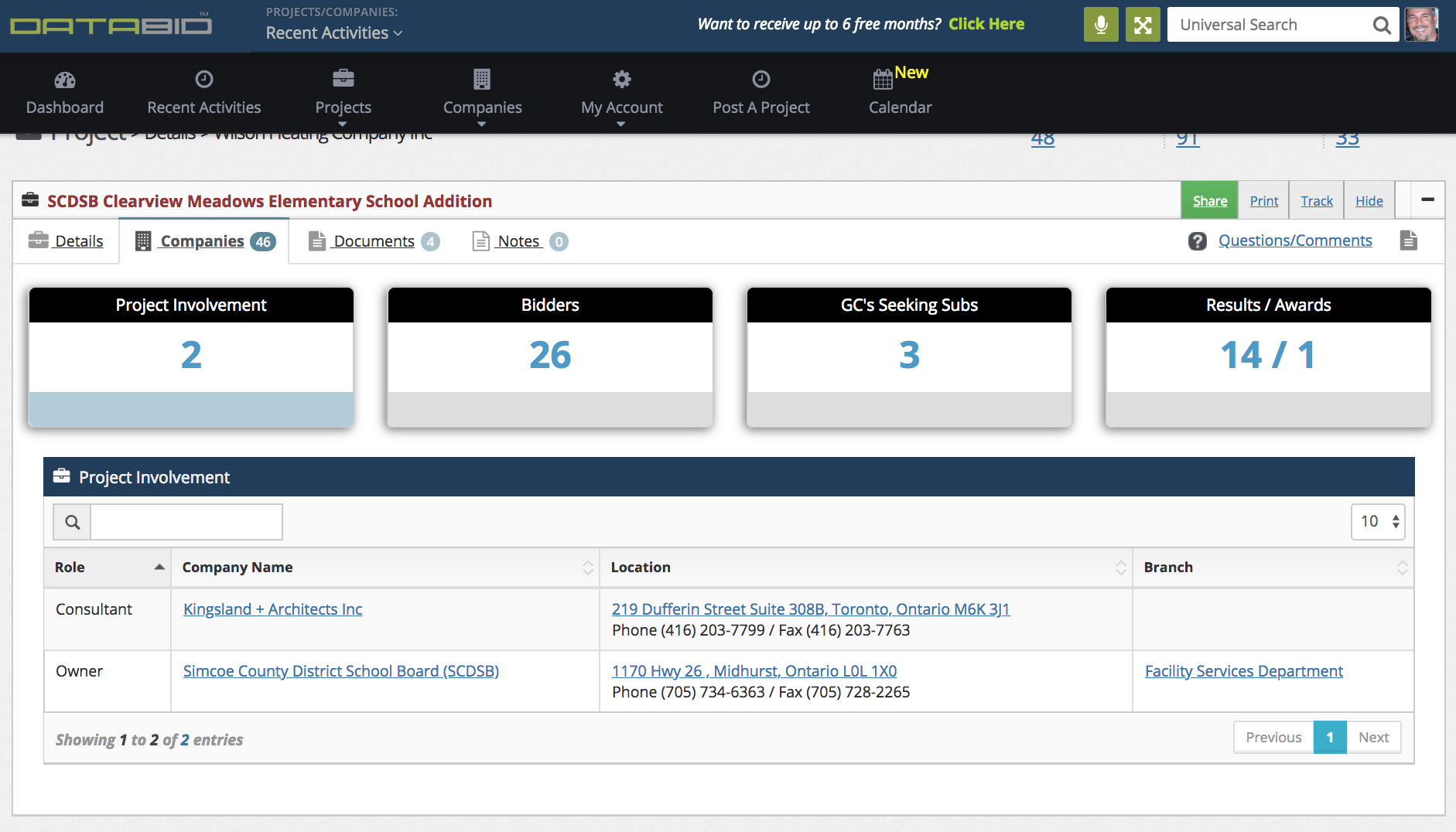Collapse the project panel with minus icon
1456x832 pixels.
(1428, 199)
